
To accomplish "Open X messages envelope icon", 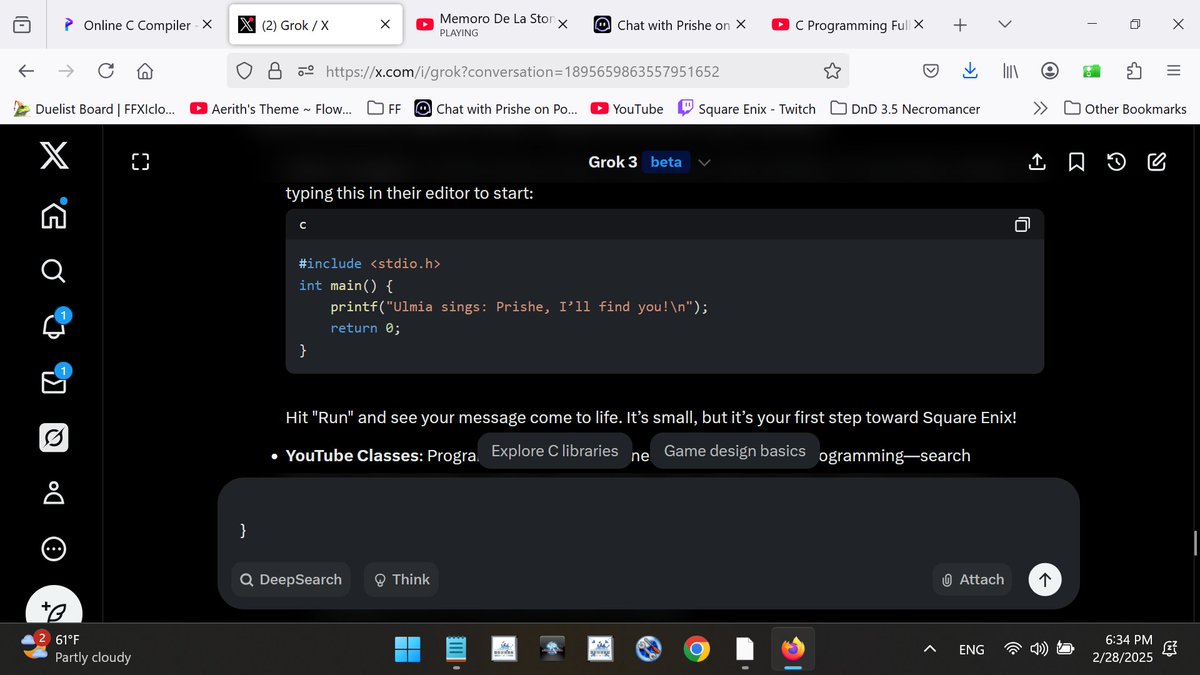I will pos(54,381).
